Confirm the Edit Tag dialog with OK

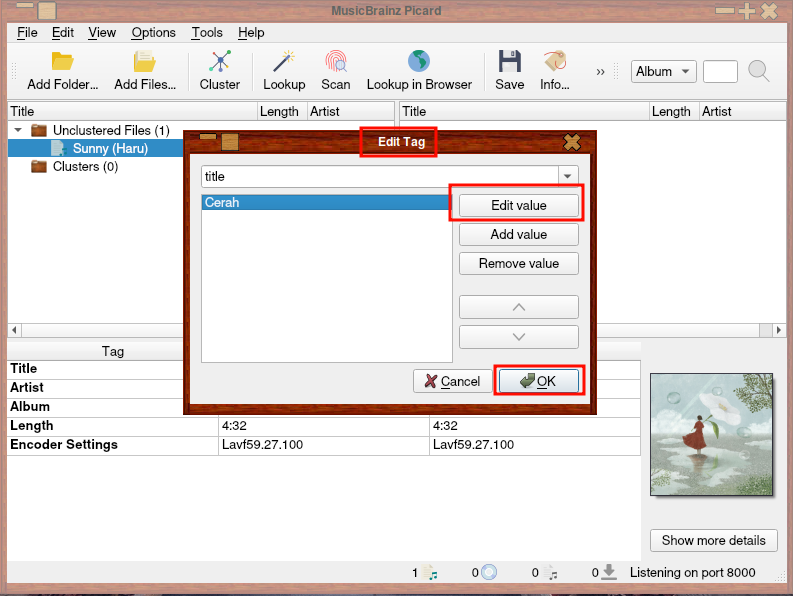539,381
